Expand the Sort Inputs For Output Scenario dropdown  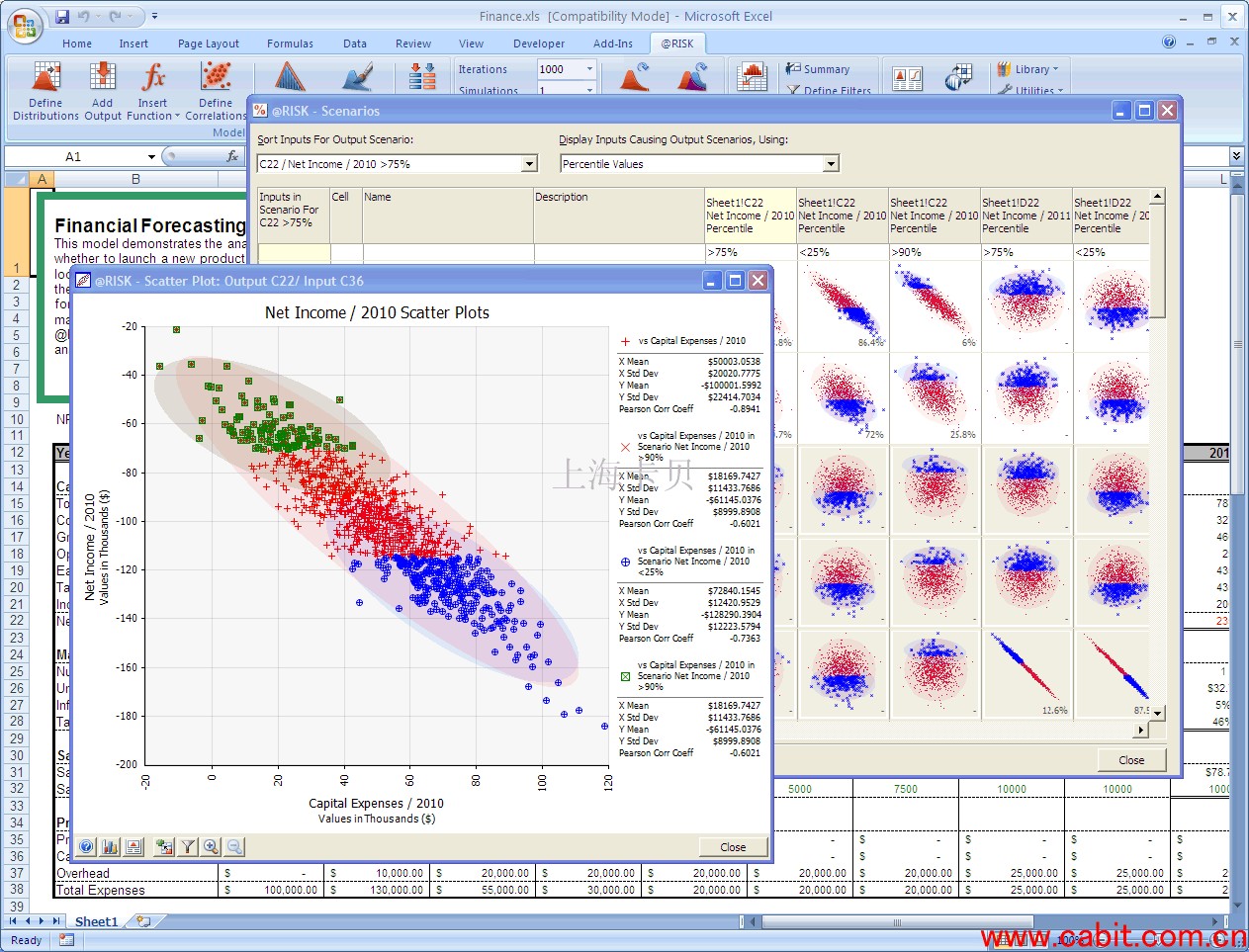click(530, 164)
